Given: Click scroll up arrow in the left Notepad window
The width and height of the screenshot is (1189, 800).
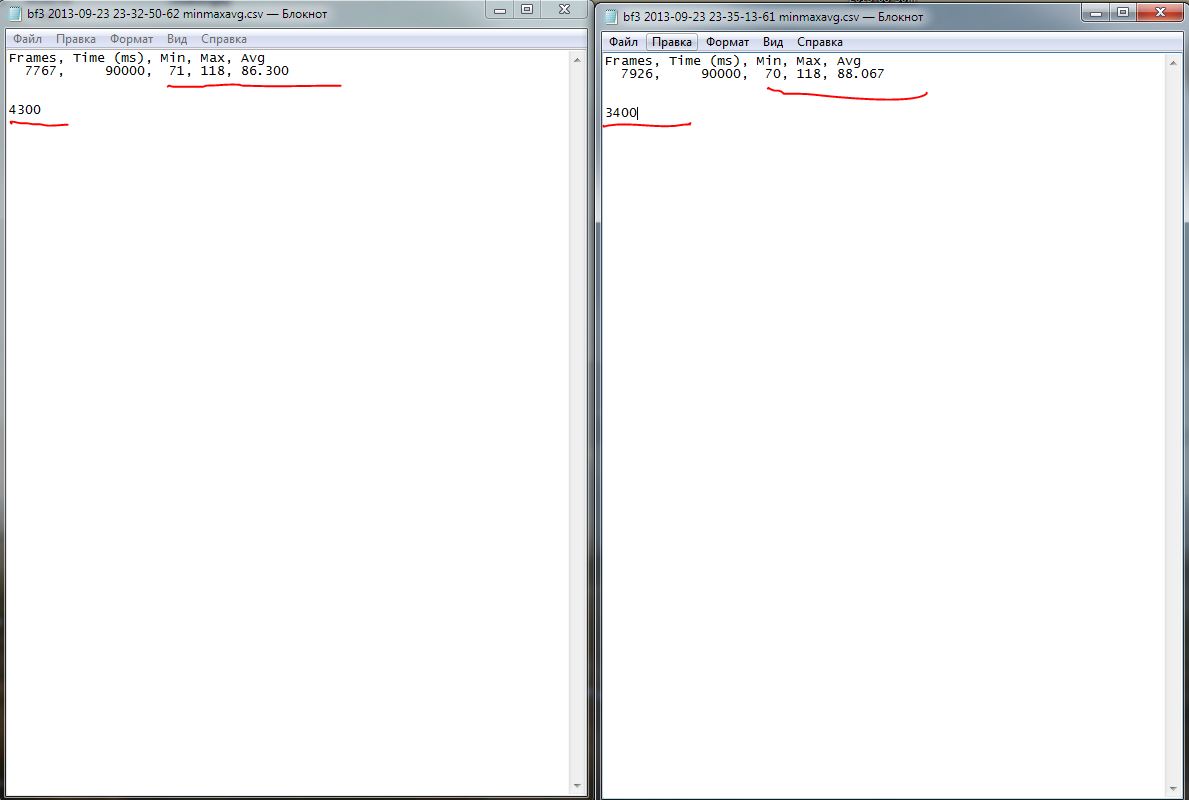Looking at the screenshot, I should click(577, 60).
